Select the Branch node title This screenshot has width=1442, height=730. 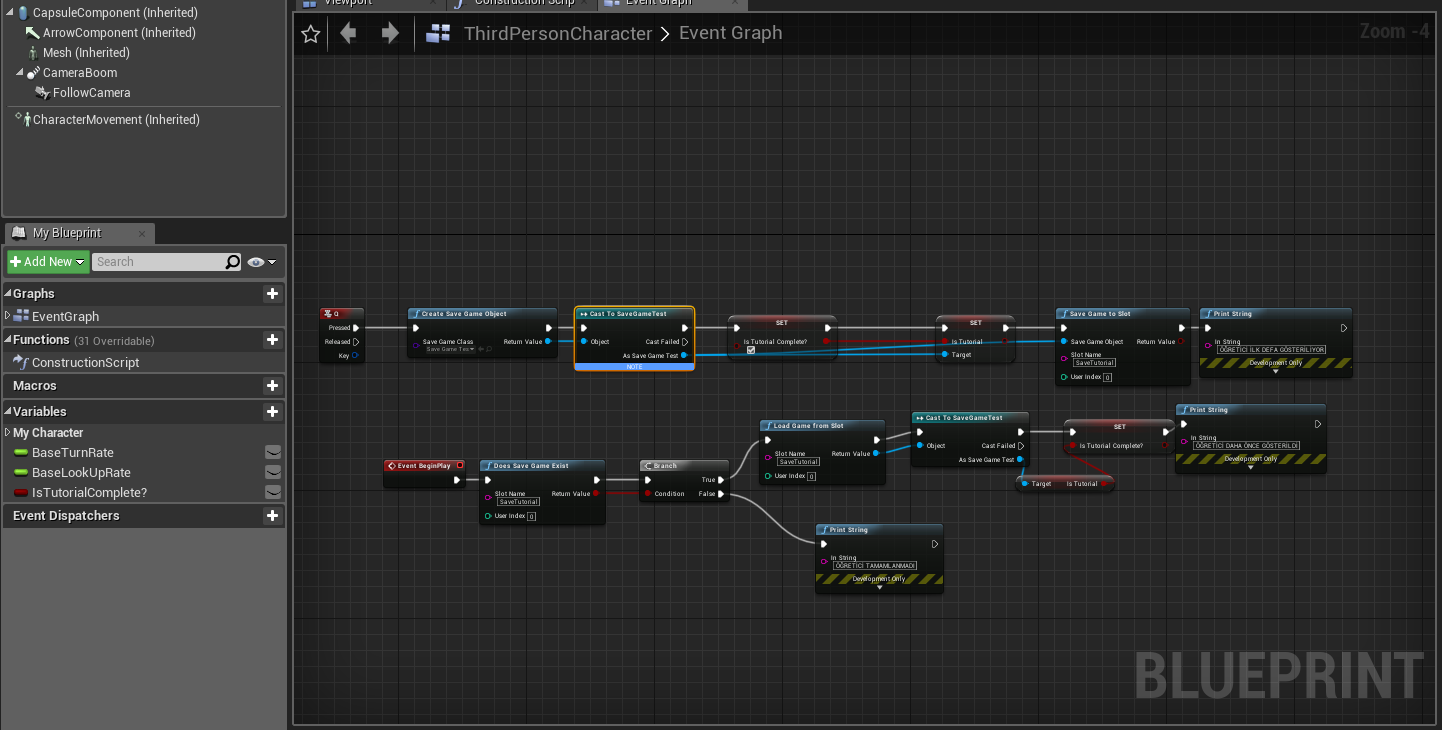point(666,466)
